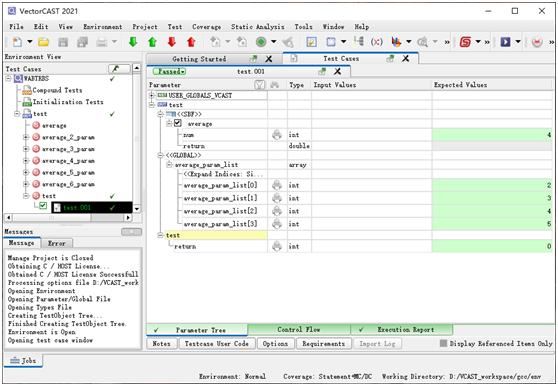
Task: Enable Display Referenced Items Only
Action: 443,343
